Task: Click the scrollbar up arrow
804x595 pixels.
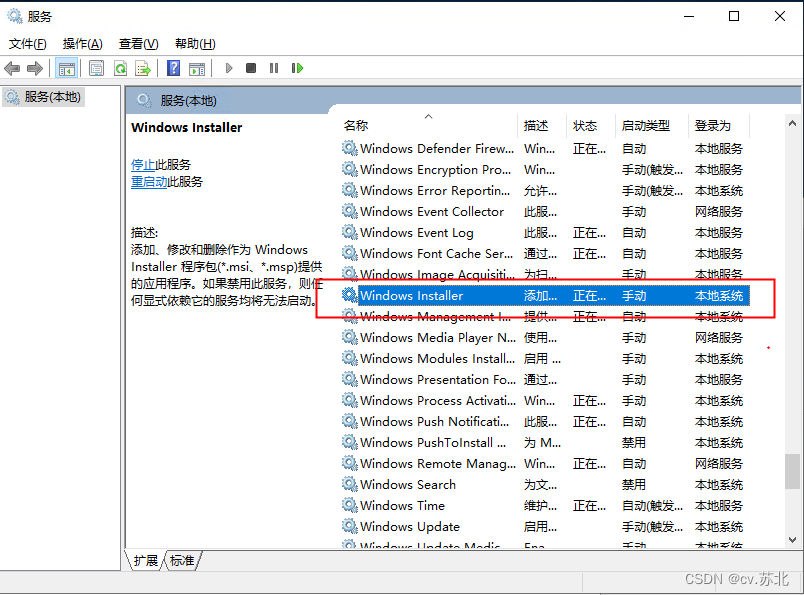Action: tap(792, 123)
